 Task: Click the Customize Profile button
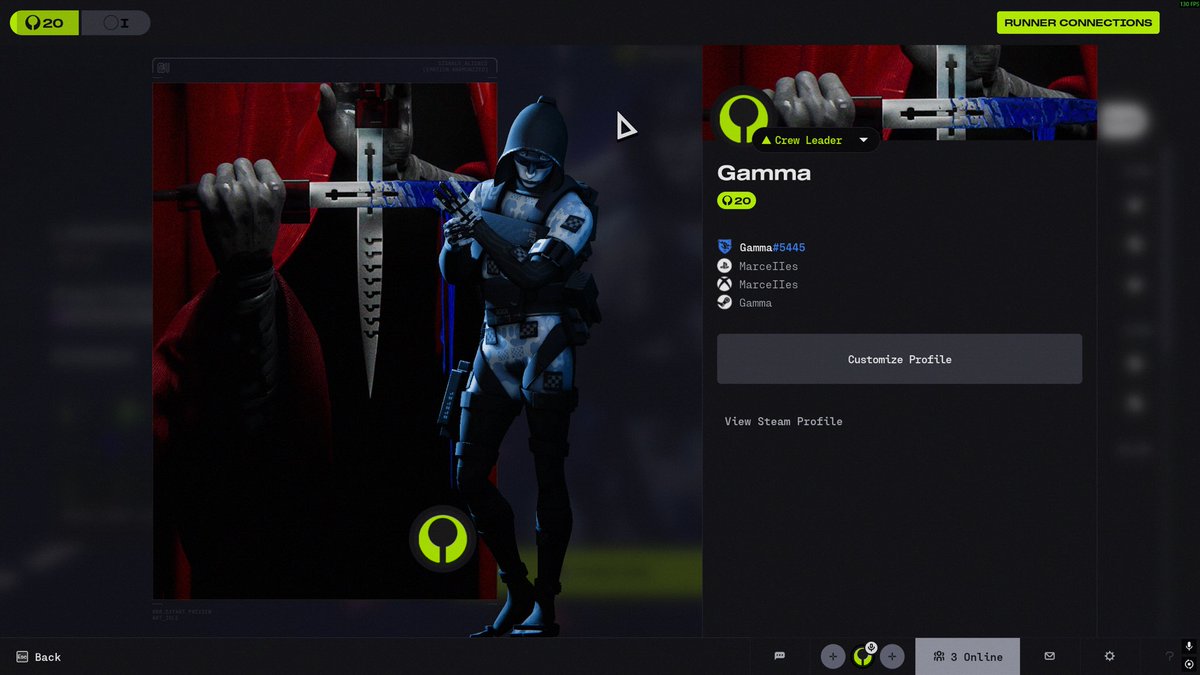pyautogui.click(x=899, y=359)
